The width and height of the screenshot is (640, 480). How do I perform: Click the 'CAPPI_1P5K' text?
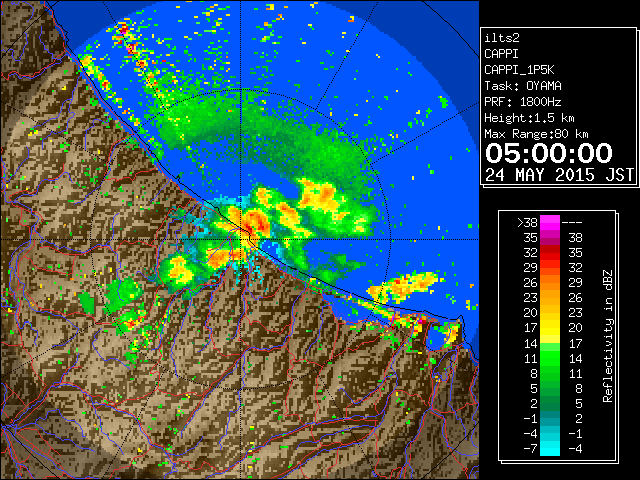pyautogui.click(x=519, y=70)
